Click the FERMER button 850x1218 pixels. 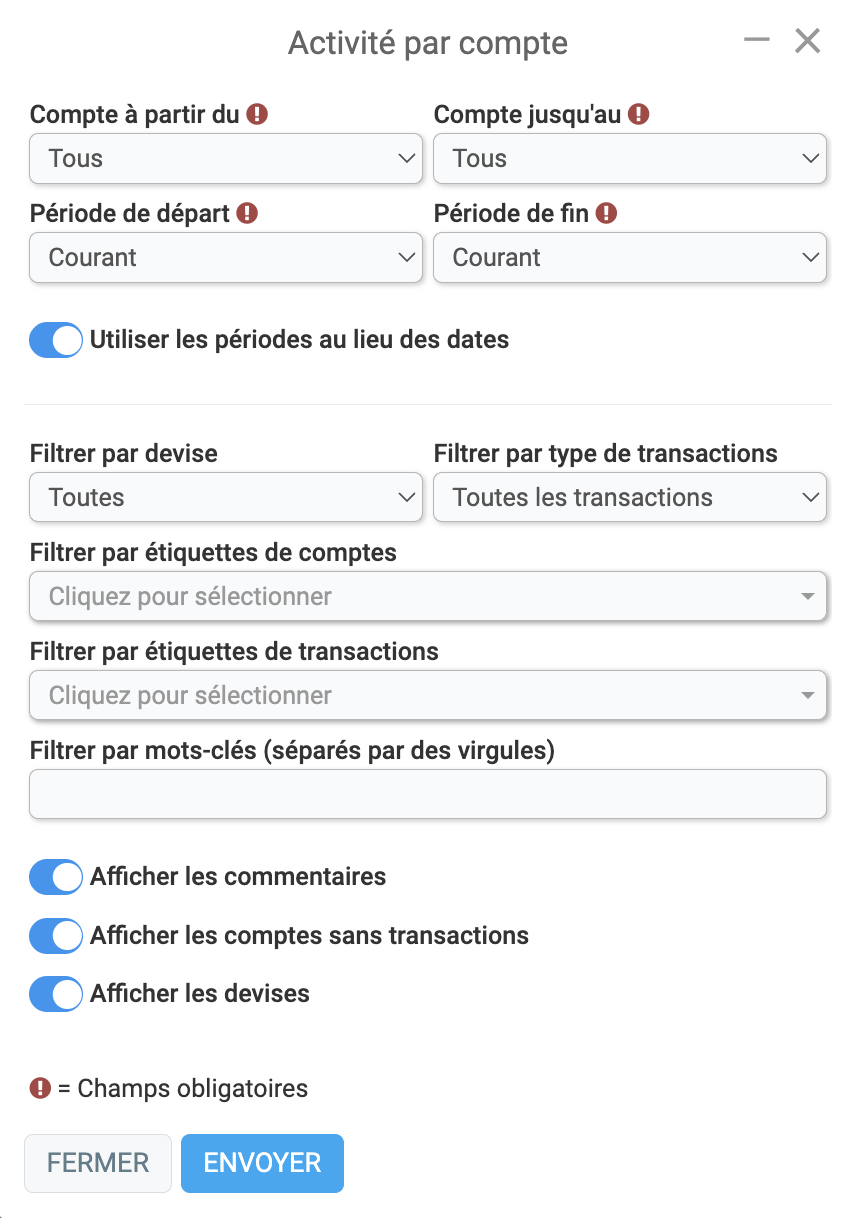98,1163
